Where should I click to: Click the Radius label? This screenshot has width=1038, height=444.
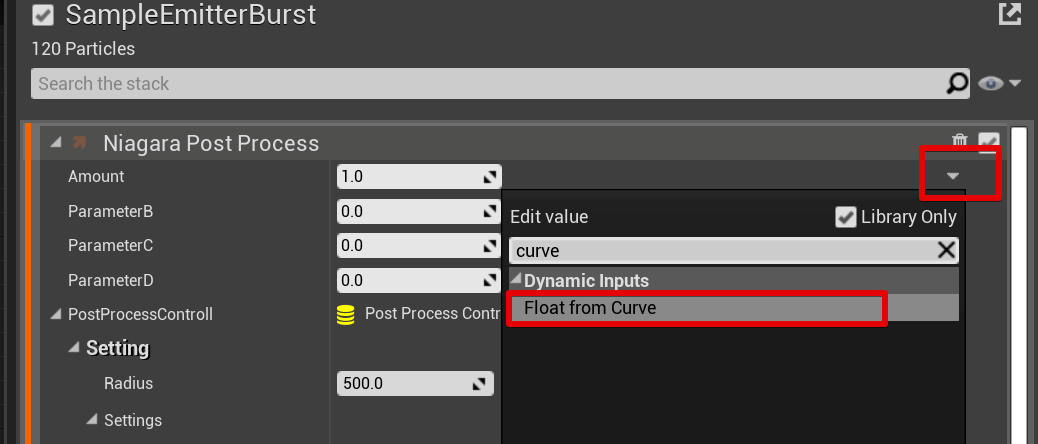pyautogui.click(x=128, y=384)
